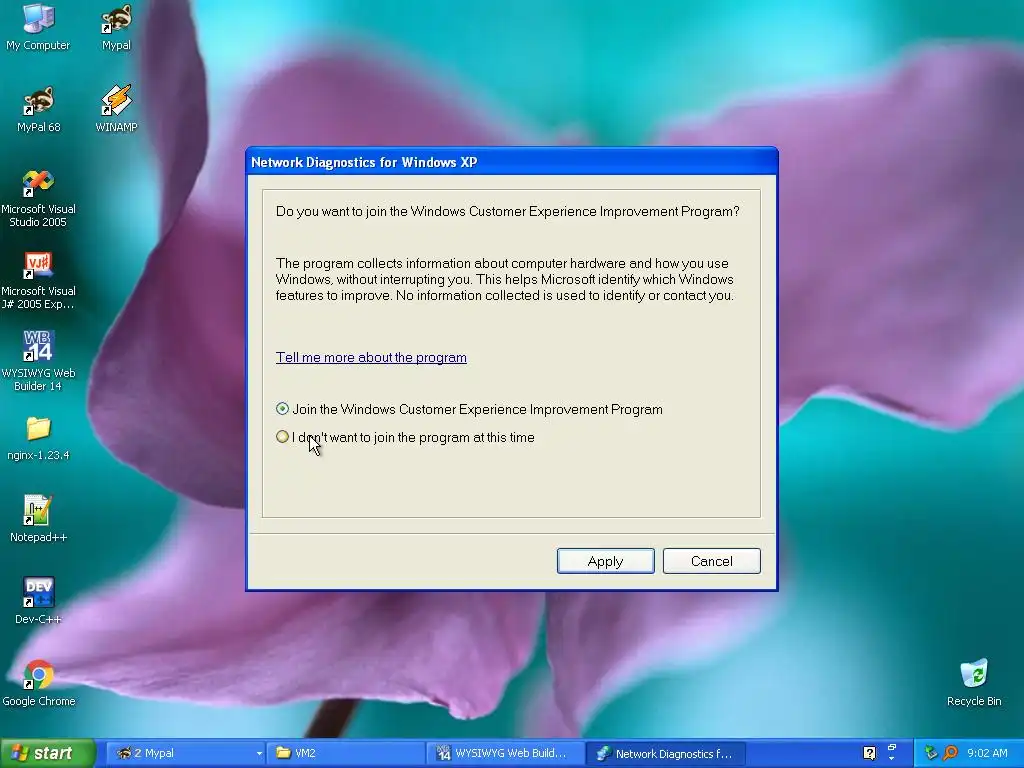This screenshot has height=768, width=1024.
Task: Select the nginx-1.23.4 folder on the desktop
Action: [38, 438]
